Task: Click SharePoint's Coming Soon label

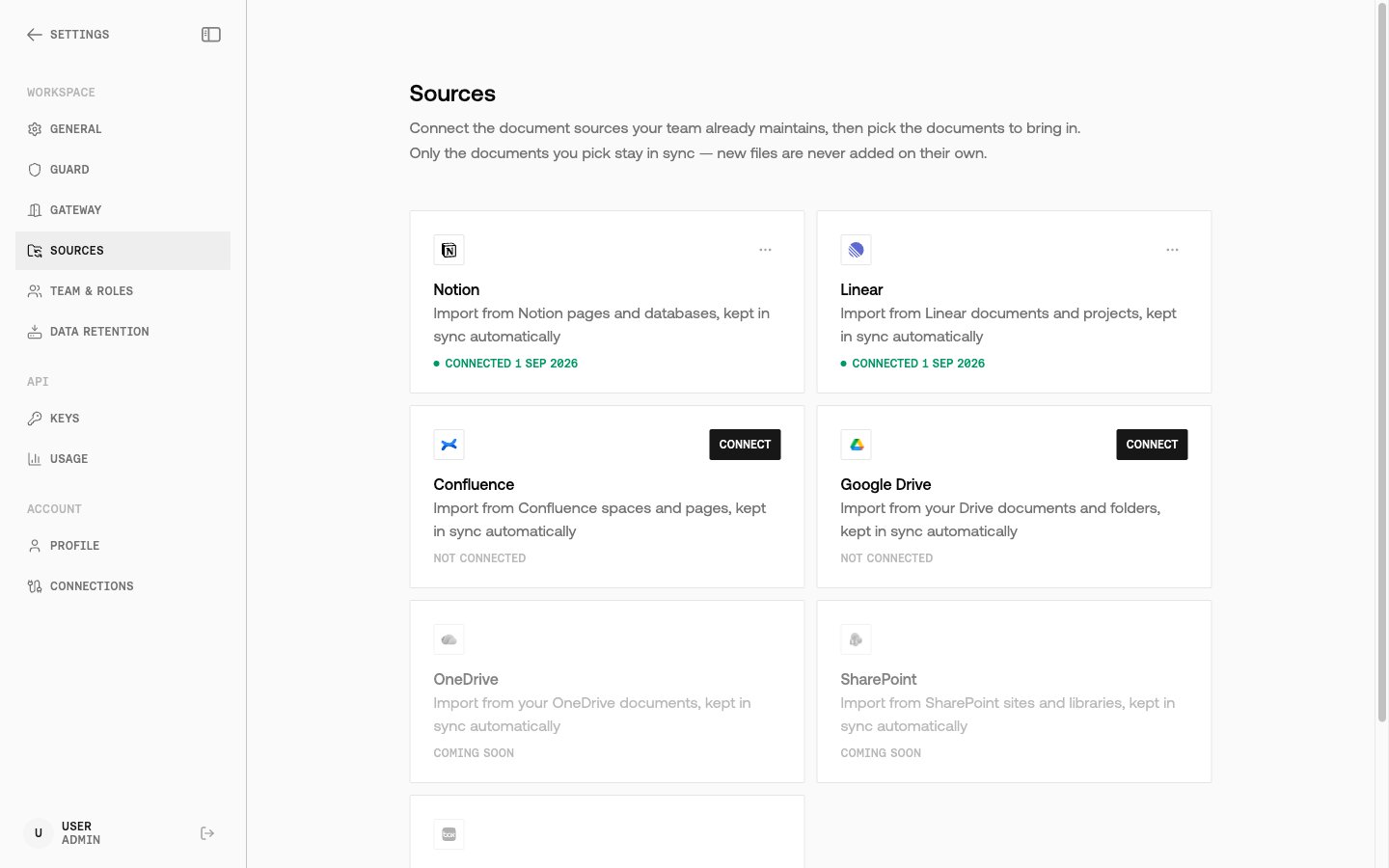Action: 881,753
